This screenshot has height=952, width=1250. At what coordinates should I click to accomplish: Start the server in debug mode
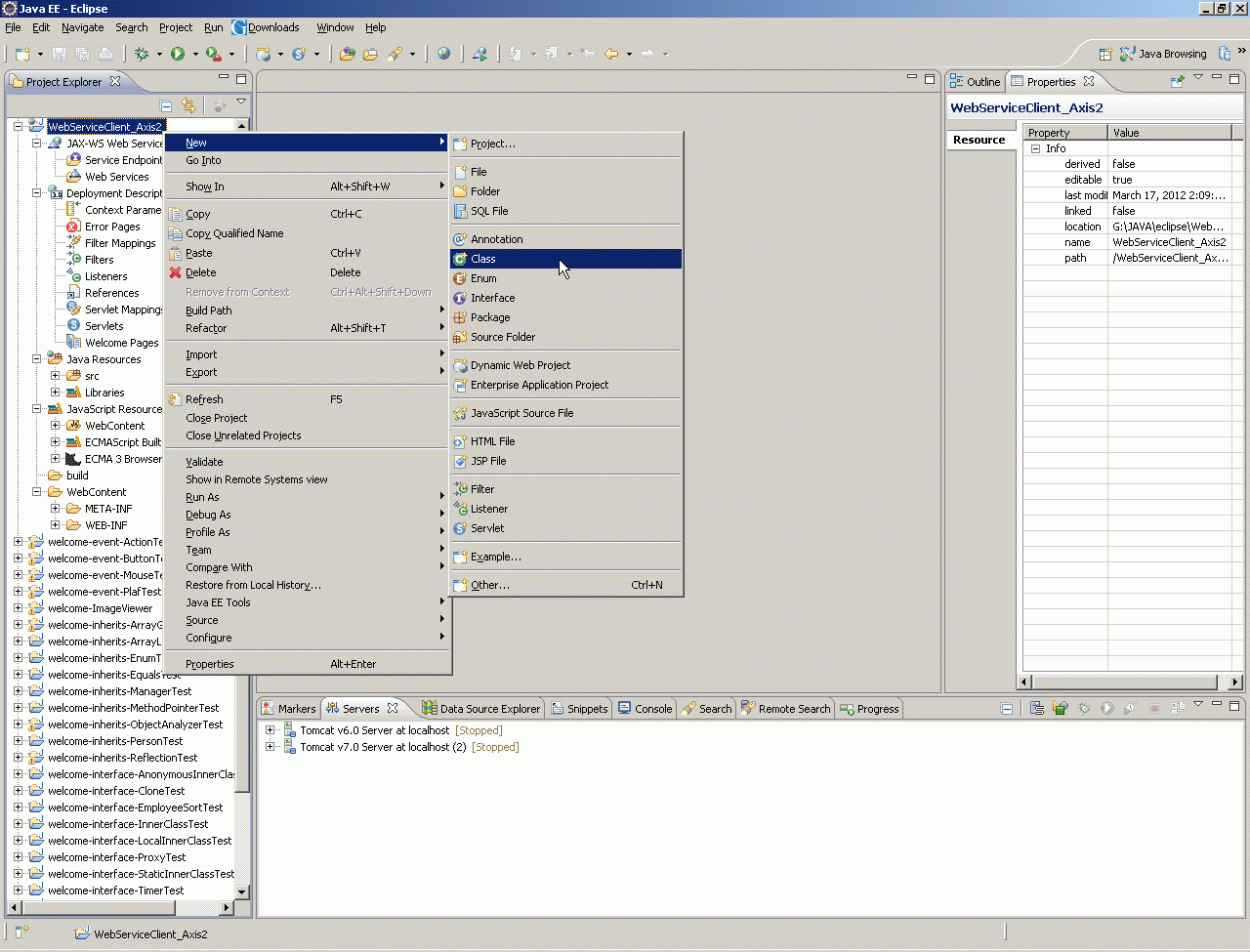(1084, 709)
